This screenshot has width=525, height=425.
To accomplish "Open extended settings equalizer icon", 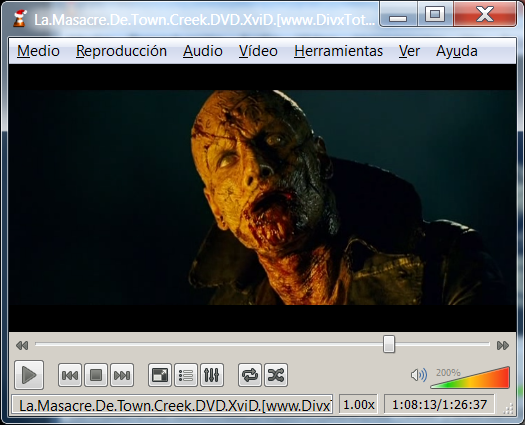I will 212,375.
